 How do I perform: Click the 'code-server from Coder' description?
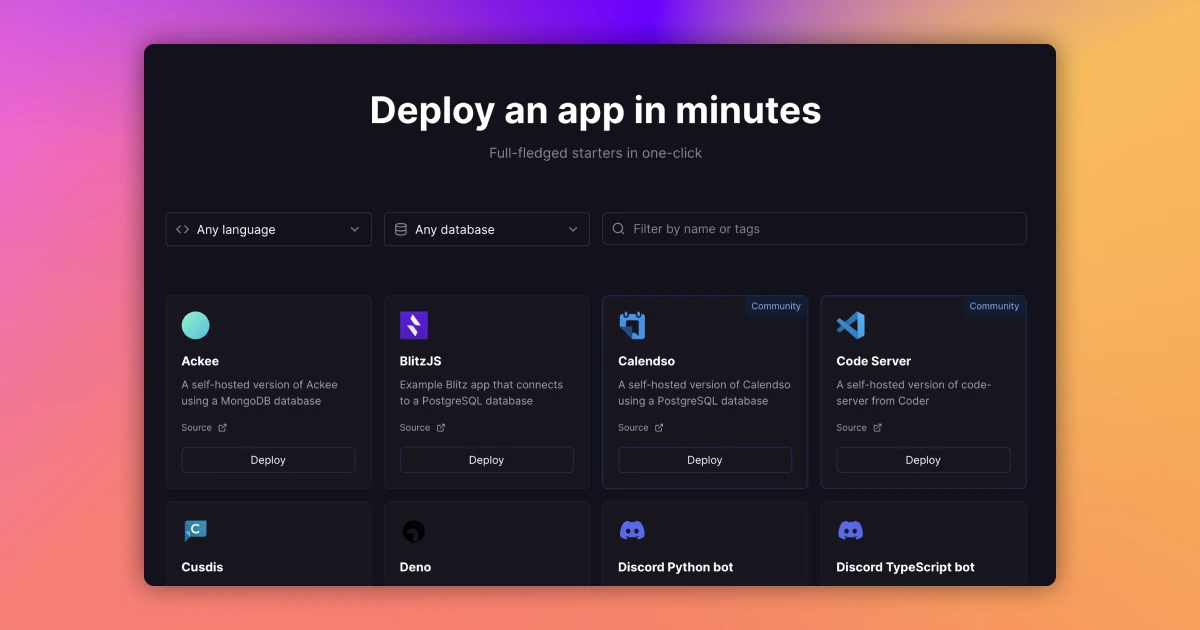click(914, 393)
